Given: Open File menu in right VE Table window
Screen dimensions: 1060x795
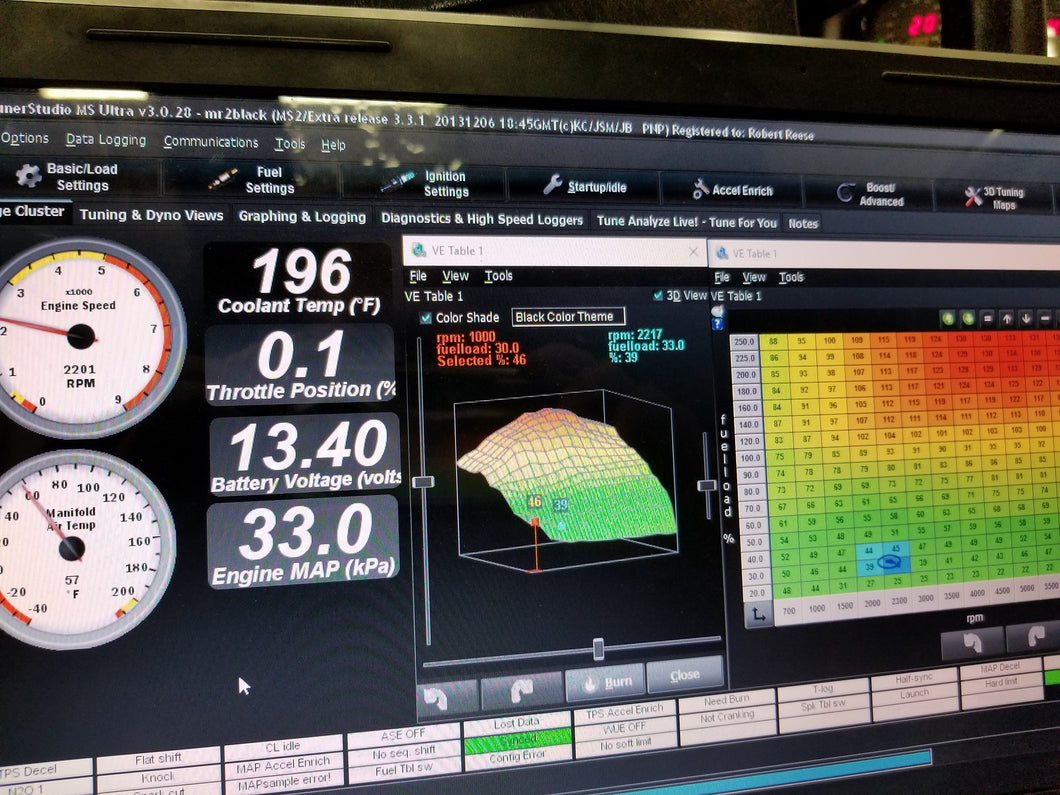Looking at the screenshot, I should coord(722,277).
